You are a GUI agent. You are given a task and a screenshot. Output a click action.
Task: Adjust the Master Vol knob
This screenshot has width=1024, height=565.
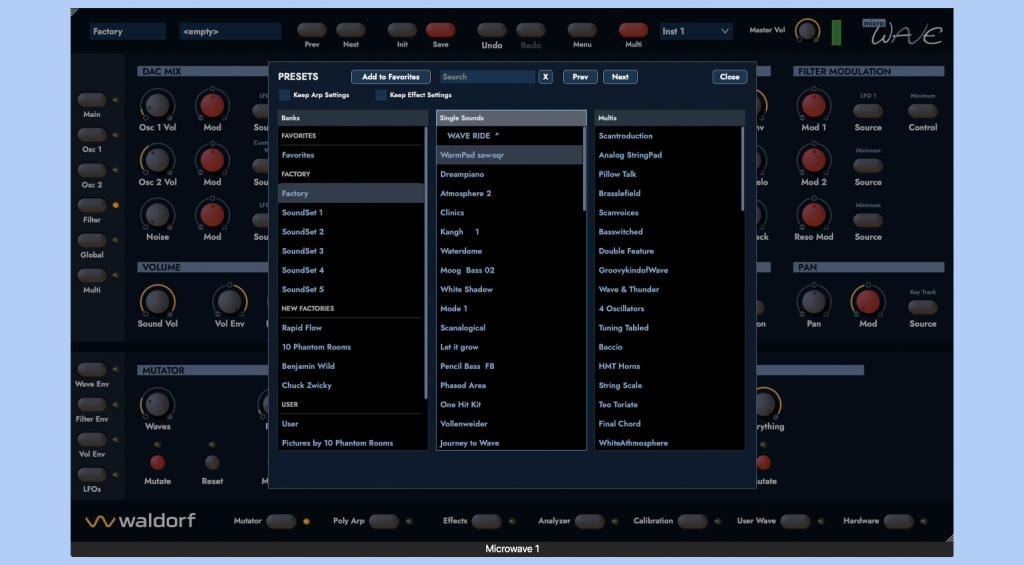(x=808, y=31)
